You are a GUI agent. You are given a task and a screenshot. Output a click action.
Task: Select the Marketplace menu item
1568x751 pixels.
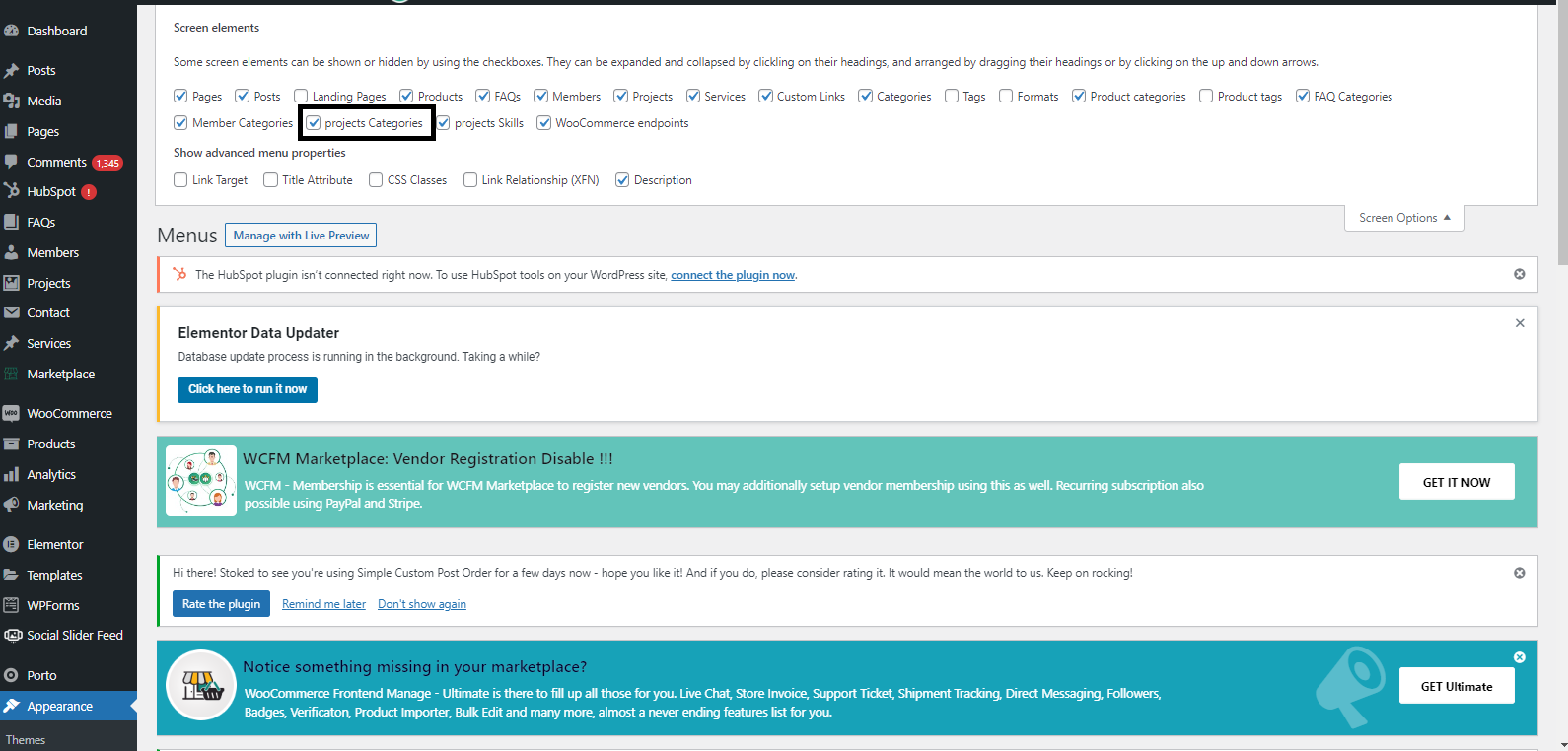click(68, 374)
